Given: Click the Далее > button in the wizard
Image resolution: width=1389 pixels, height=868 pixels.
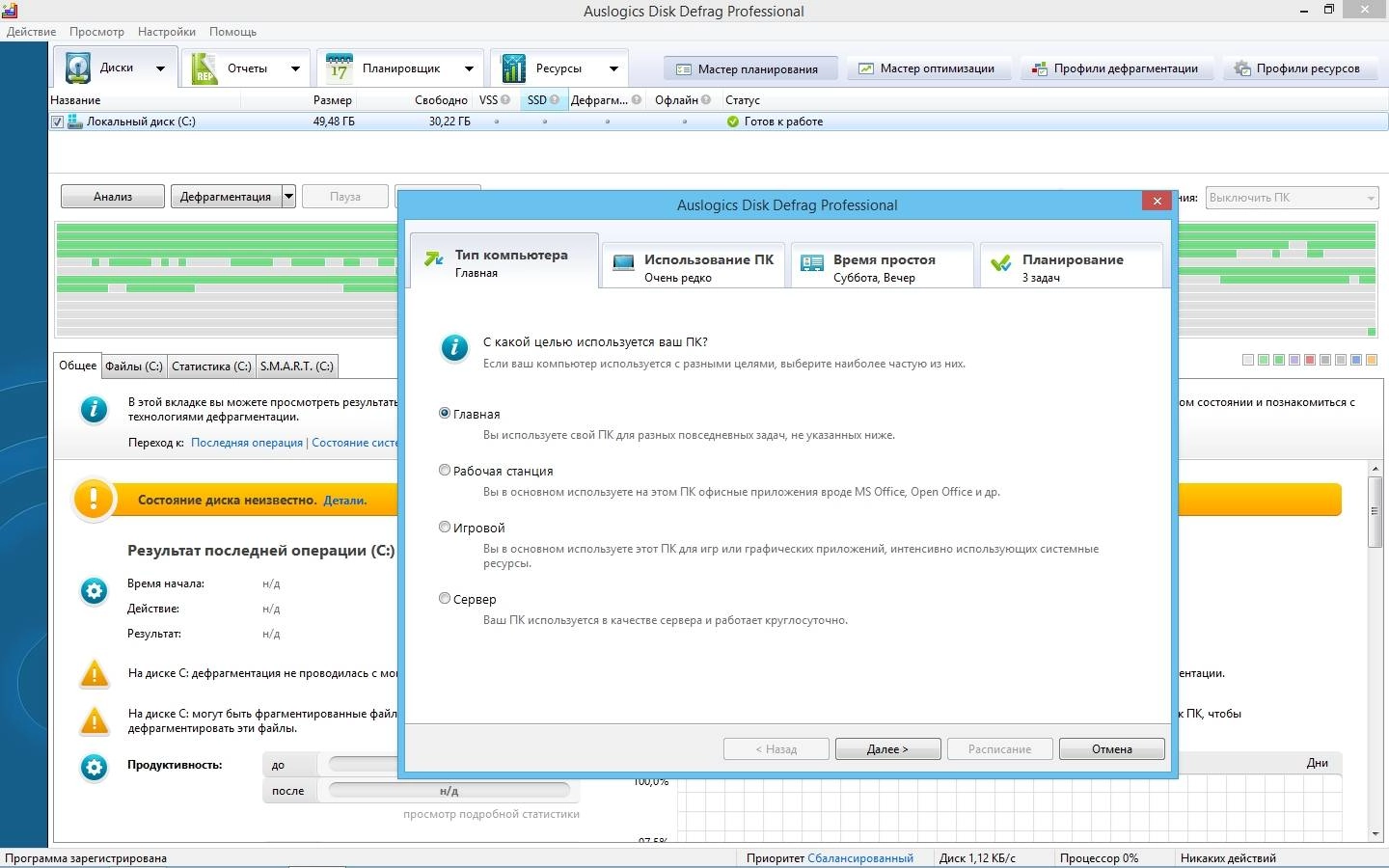Looking at the screenshot, I should (887, 749).
